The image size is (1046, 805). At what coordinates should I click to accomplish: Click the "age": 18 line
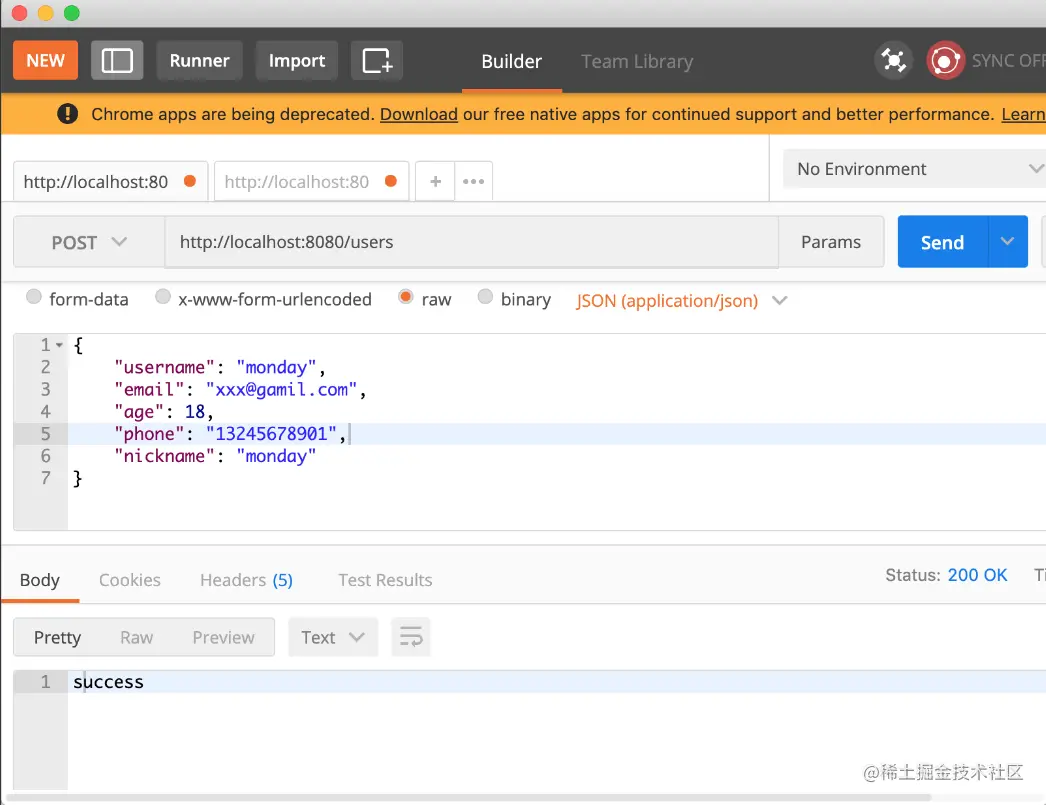coord(163,412)
